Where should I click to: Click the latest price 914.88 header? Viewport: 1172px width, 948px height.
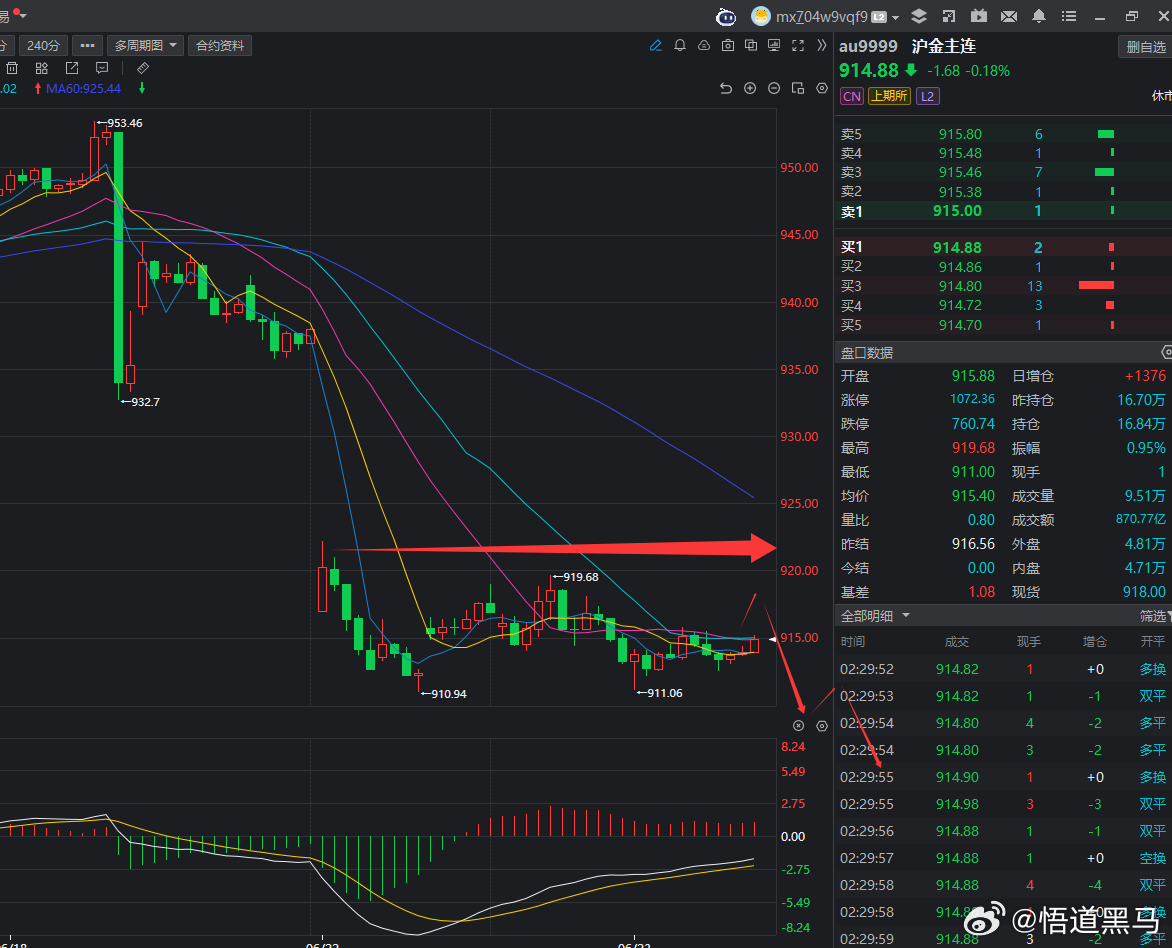coord(869,70)
